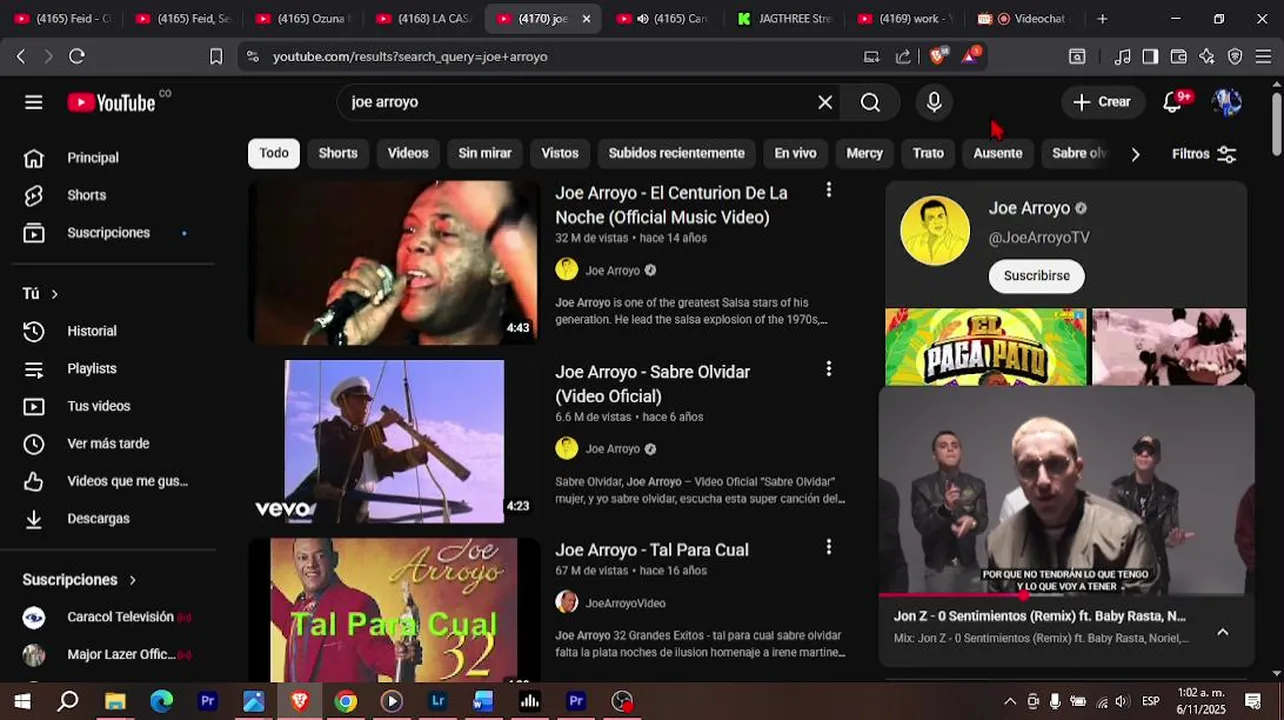Click the browser address bar URL
1284x720 pixels.
pos(410,57)
